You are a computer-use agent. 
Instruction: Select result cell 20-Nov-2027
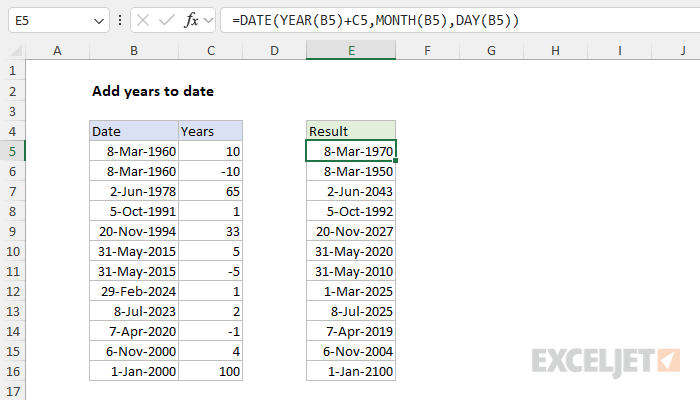pyautogui.click(x=351, y=231)
